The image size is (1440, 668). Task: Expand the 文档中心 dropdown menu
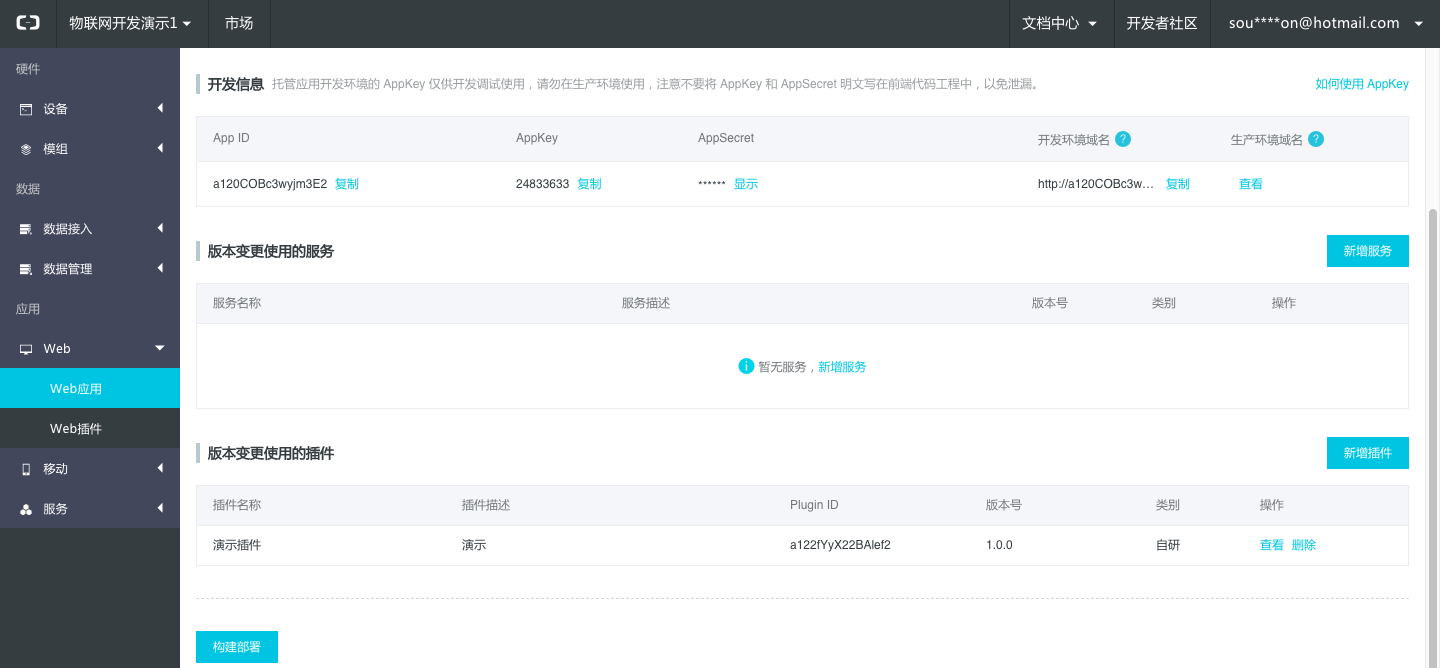click(x=1061, y=23)
